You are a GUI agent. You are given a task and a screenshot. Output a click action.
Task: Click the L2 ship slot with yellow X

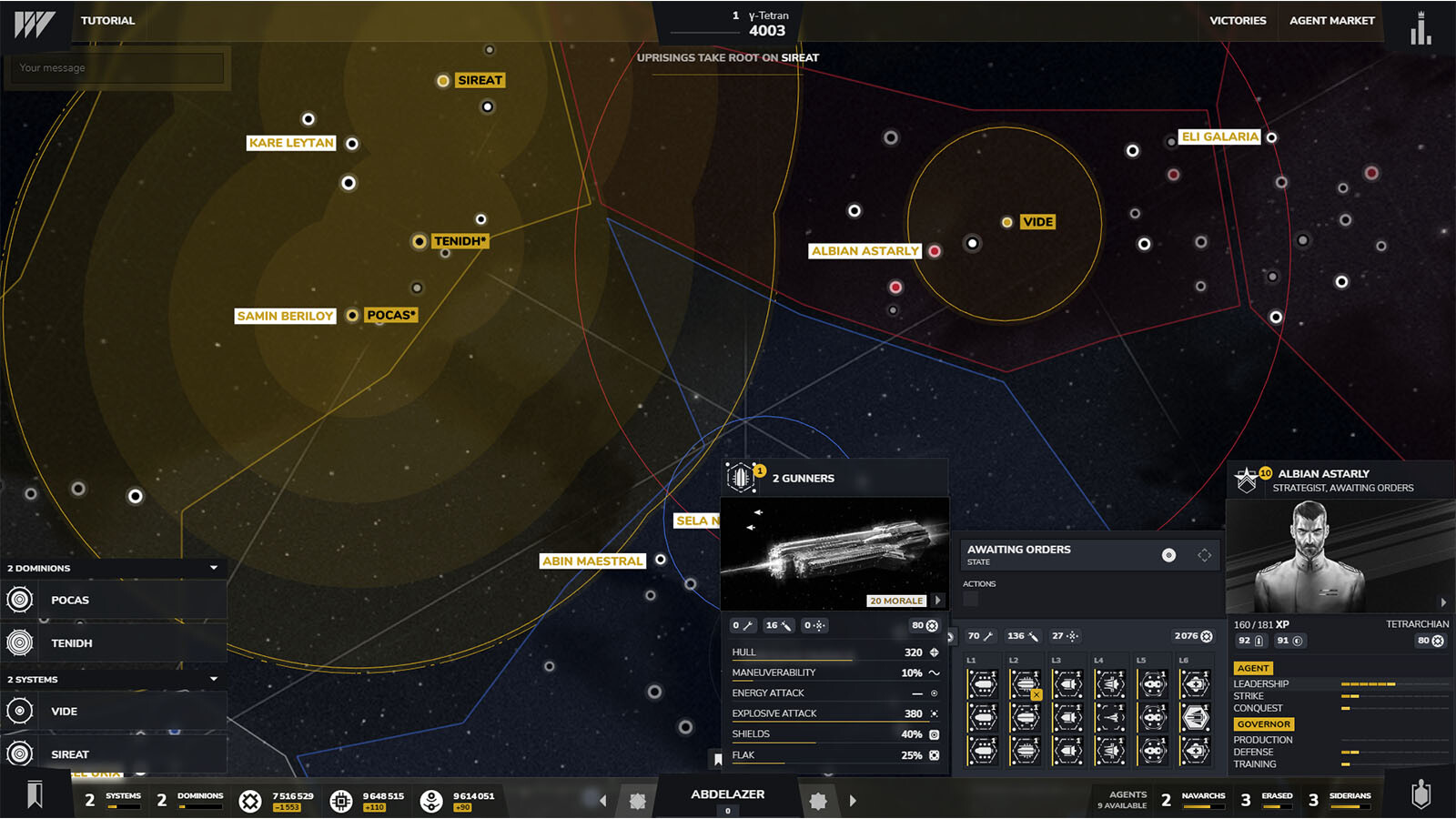point(1026,684)
